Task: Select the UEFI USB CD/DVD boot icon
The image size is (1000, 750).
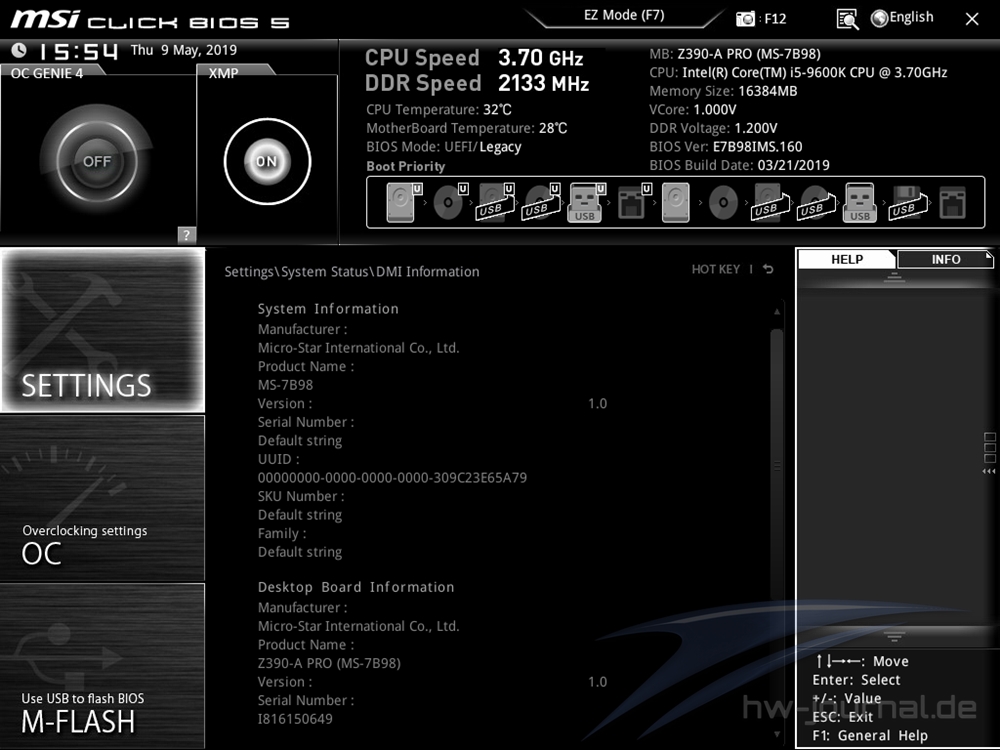Action: 541,202
